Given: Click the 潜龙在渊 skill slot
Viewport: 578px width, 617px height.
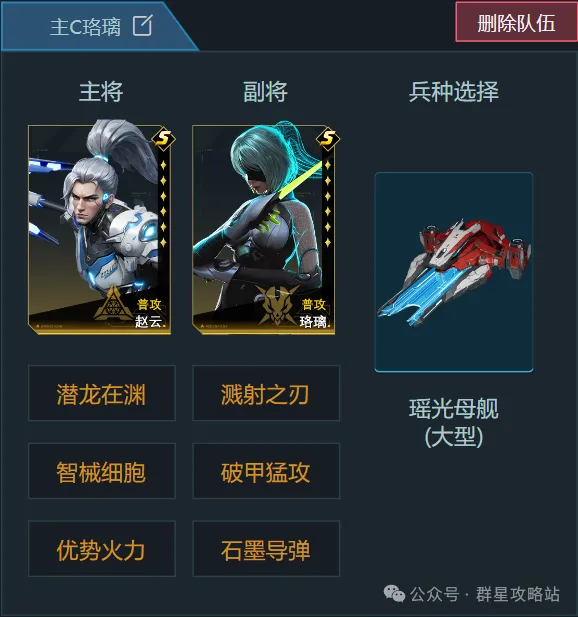Looking at the screenshot, I should click(102, 393).
